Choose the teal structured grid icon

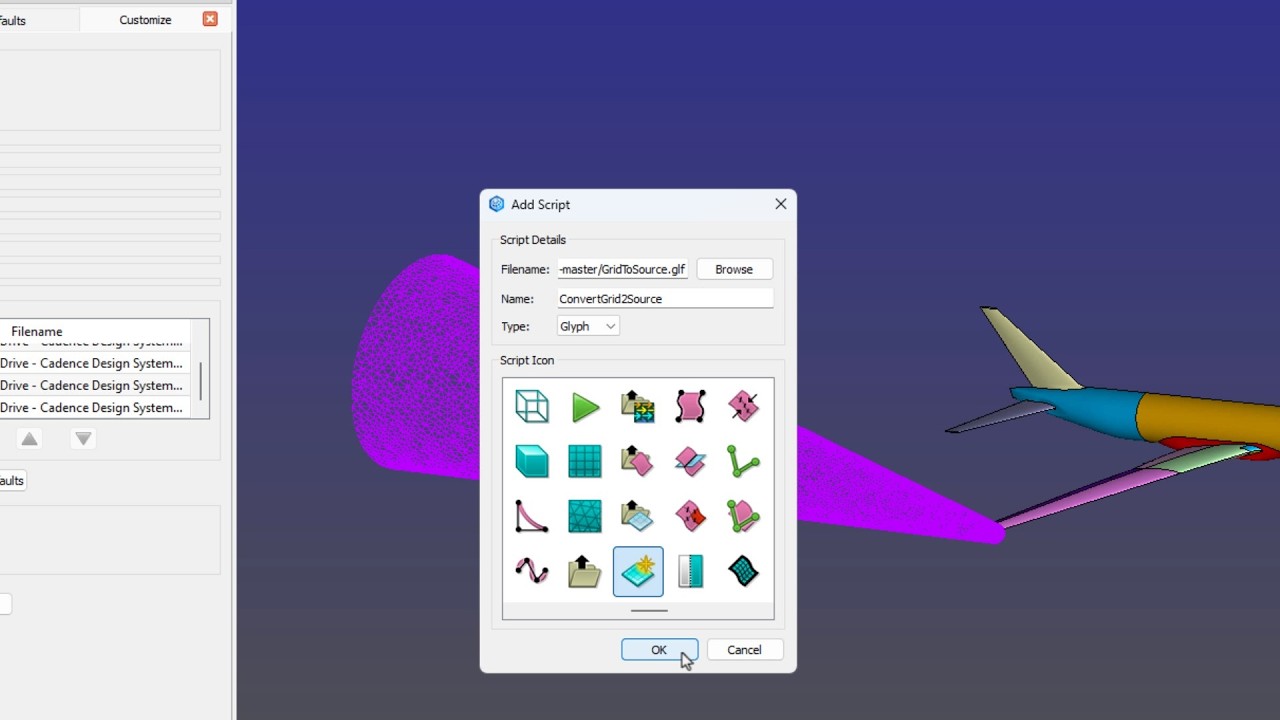(585, 462)
